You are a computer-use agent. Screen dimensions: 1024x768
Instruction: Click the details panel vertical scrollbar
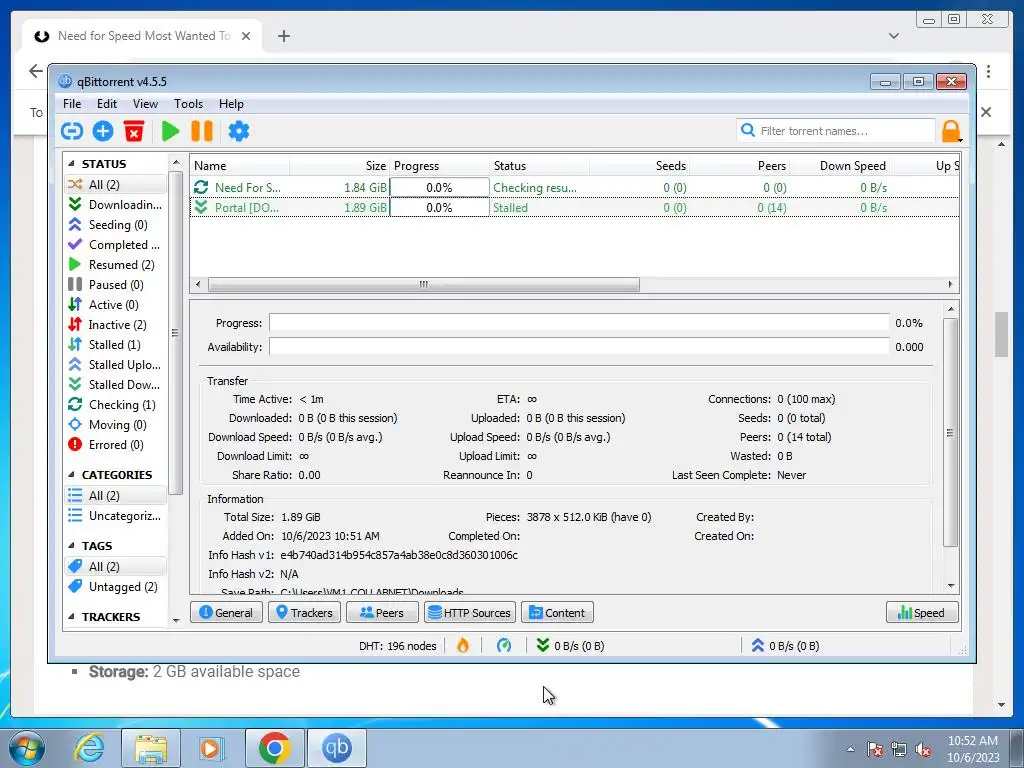coord(951,432)
